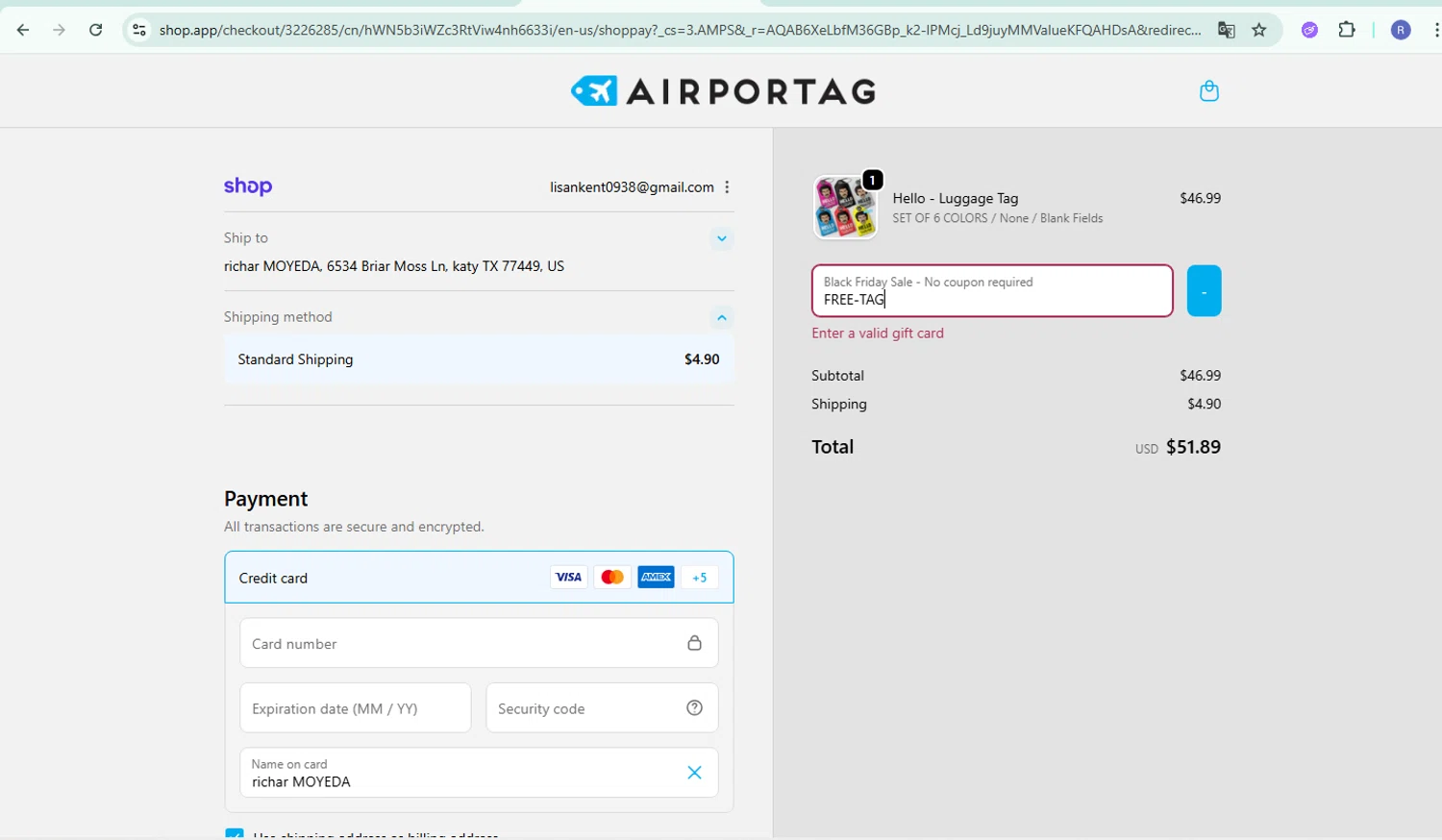
Task: Click the Shop Pay logo
Action: coord(248,186)
